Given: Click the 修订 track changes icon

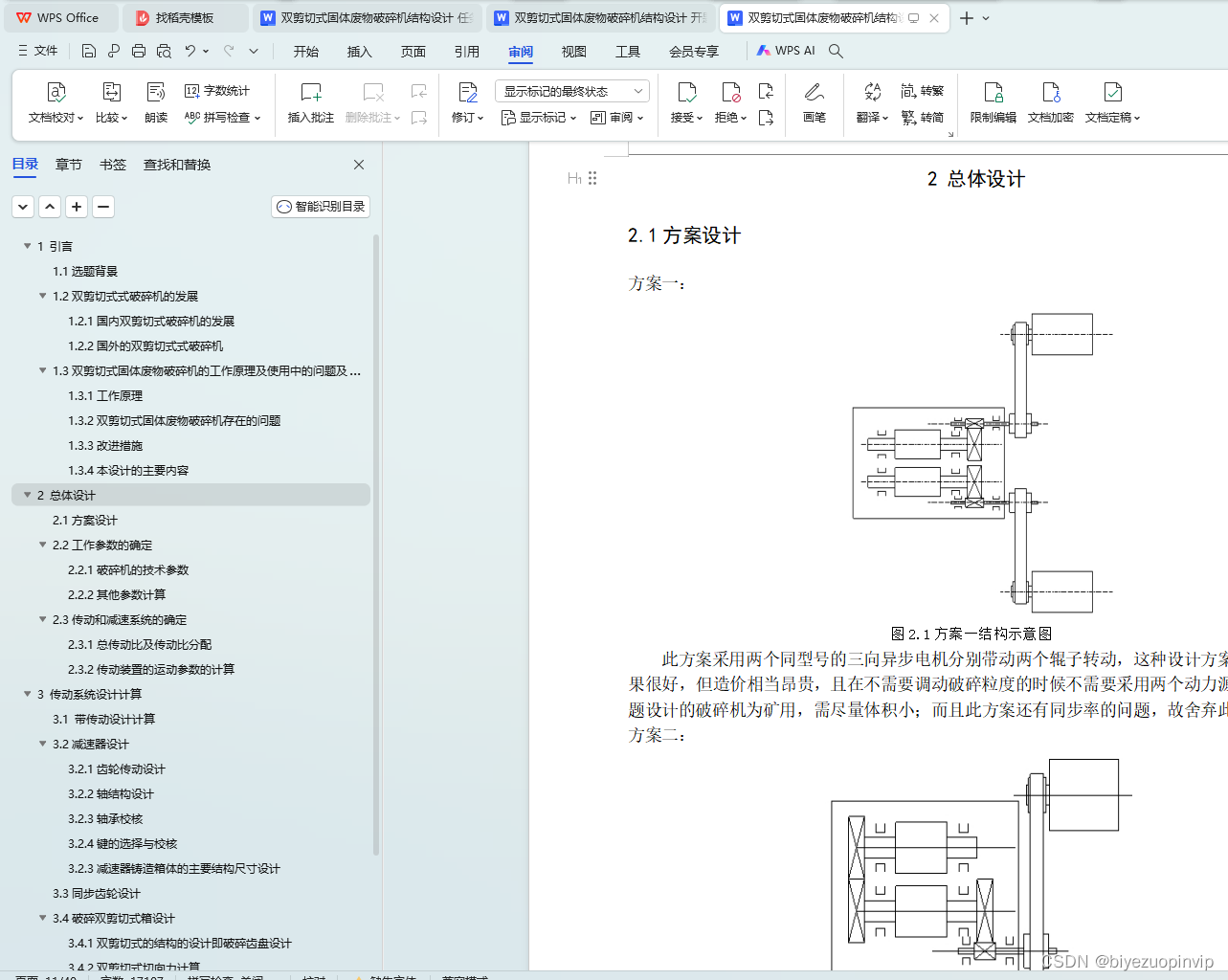Looking at the screenshot, I should [x=467, y=93].
